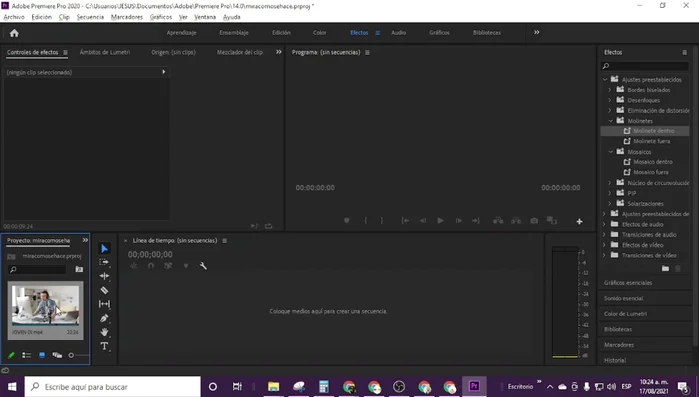
Task: Adjust Project panel thumbnail zoom slider
Action: [x=71, y=355]
